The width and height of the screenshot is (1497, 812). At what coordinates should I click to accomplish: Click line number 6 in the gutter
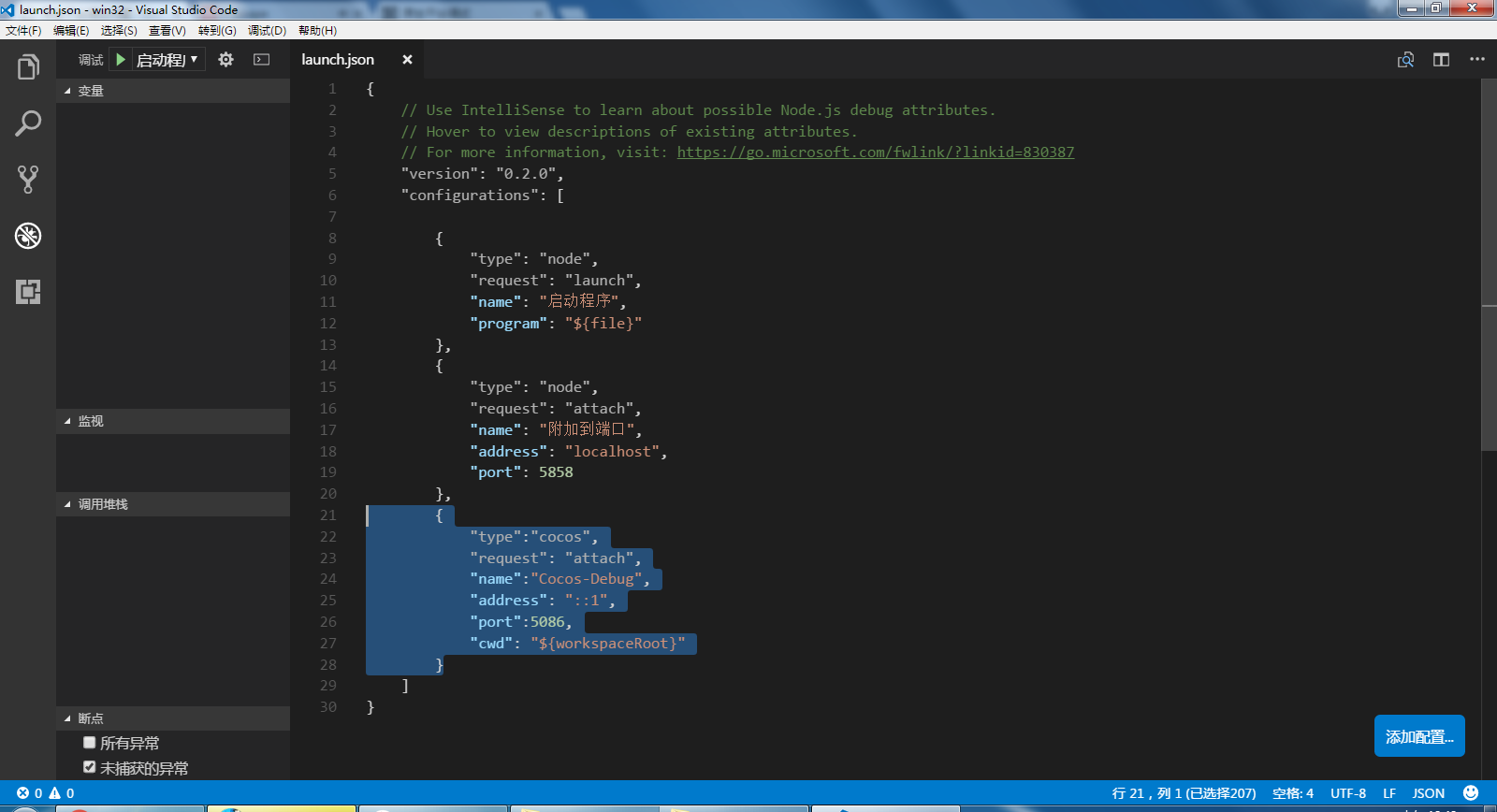click(x=332, y=196)
